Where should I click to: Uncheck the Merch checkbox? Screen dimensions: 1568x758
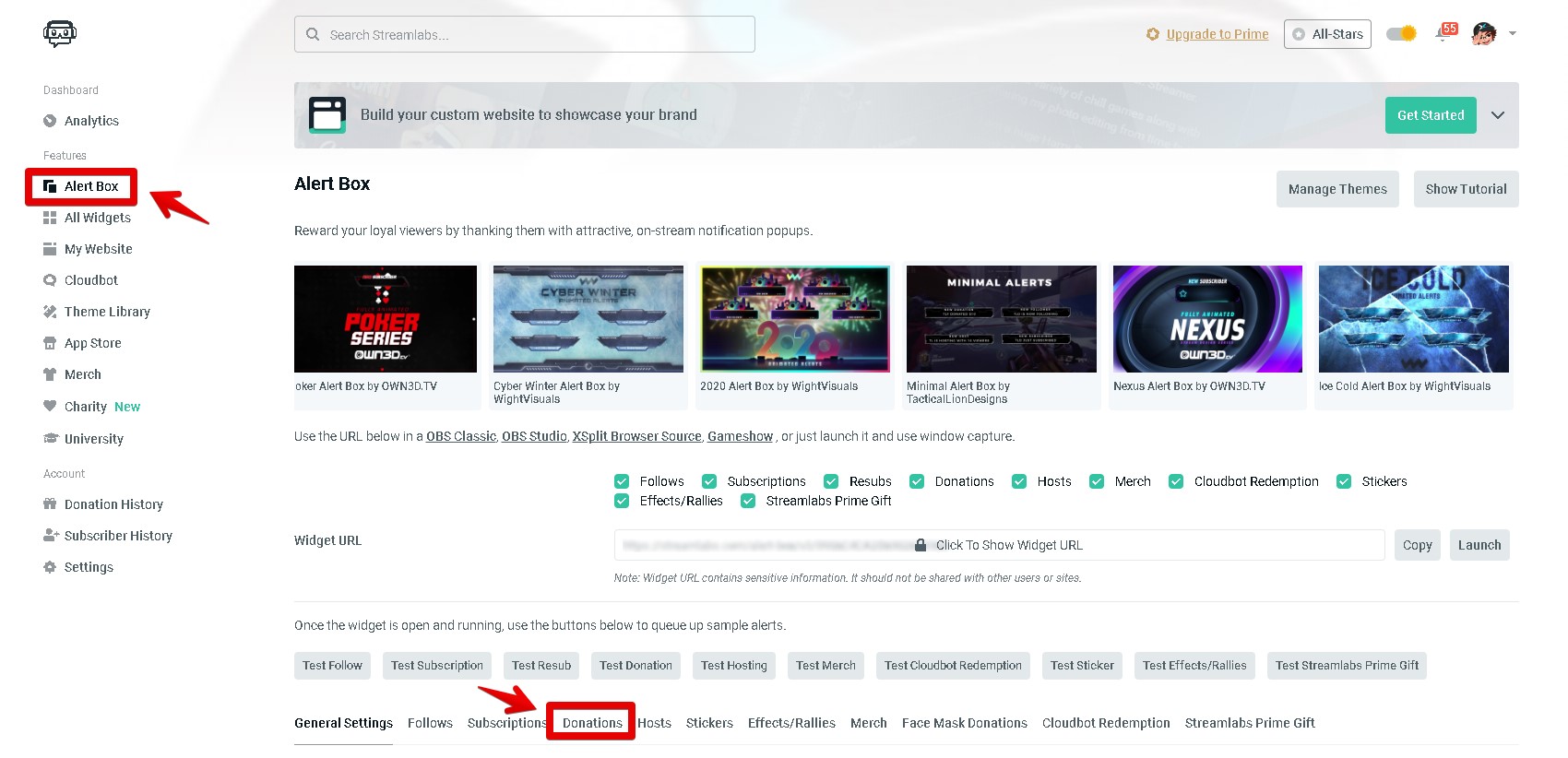tap(1097, 481)
